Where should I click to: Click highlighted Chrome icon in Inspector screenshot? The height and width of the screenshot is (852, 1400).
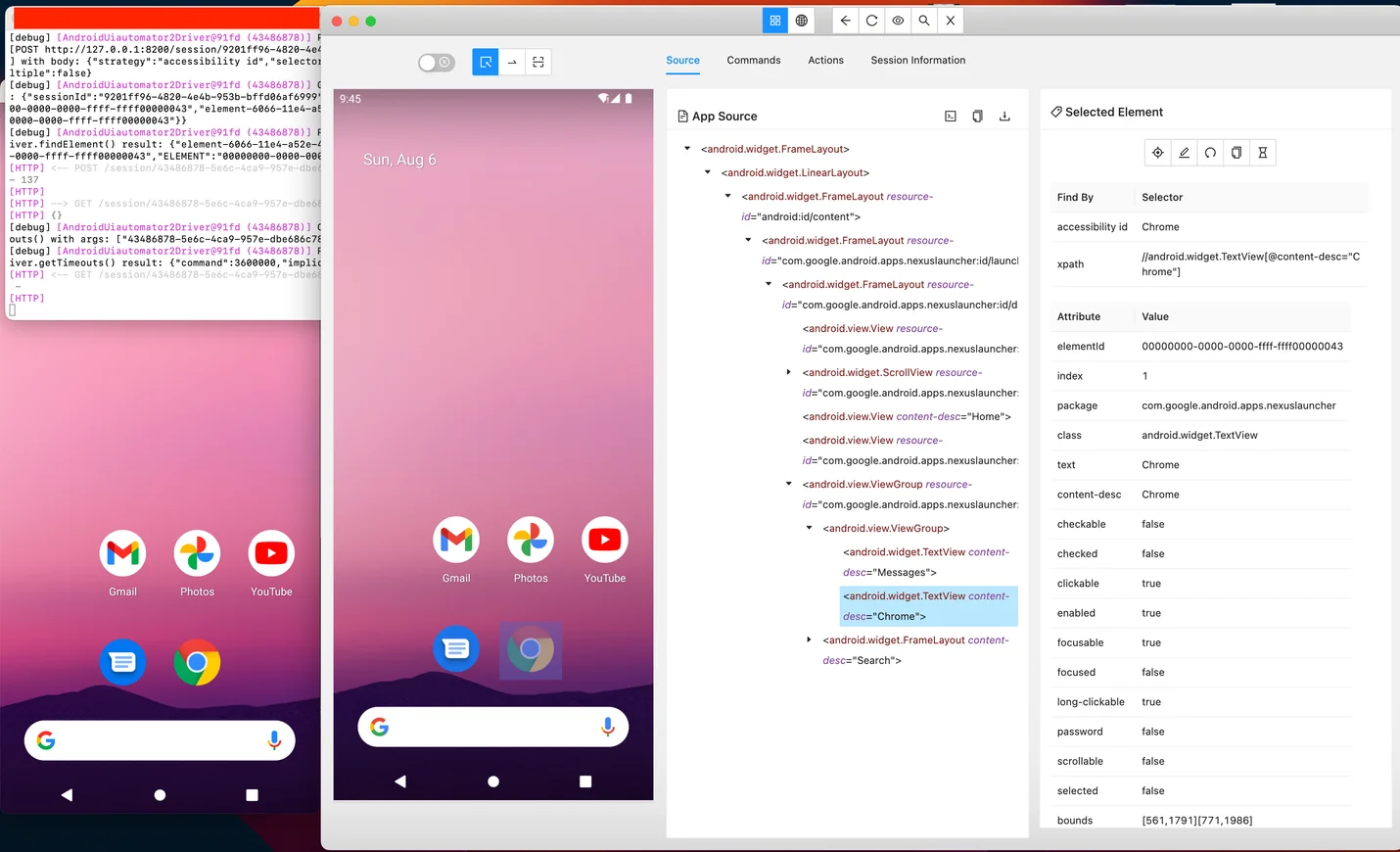531,649
